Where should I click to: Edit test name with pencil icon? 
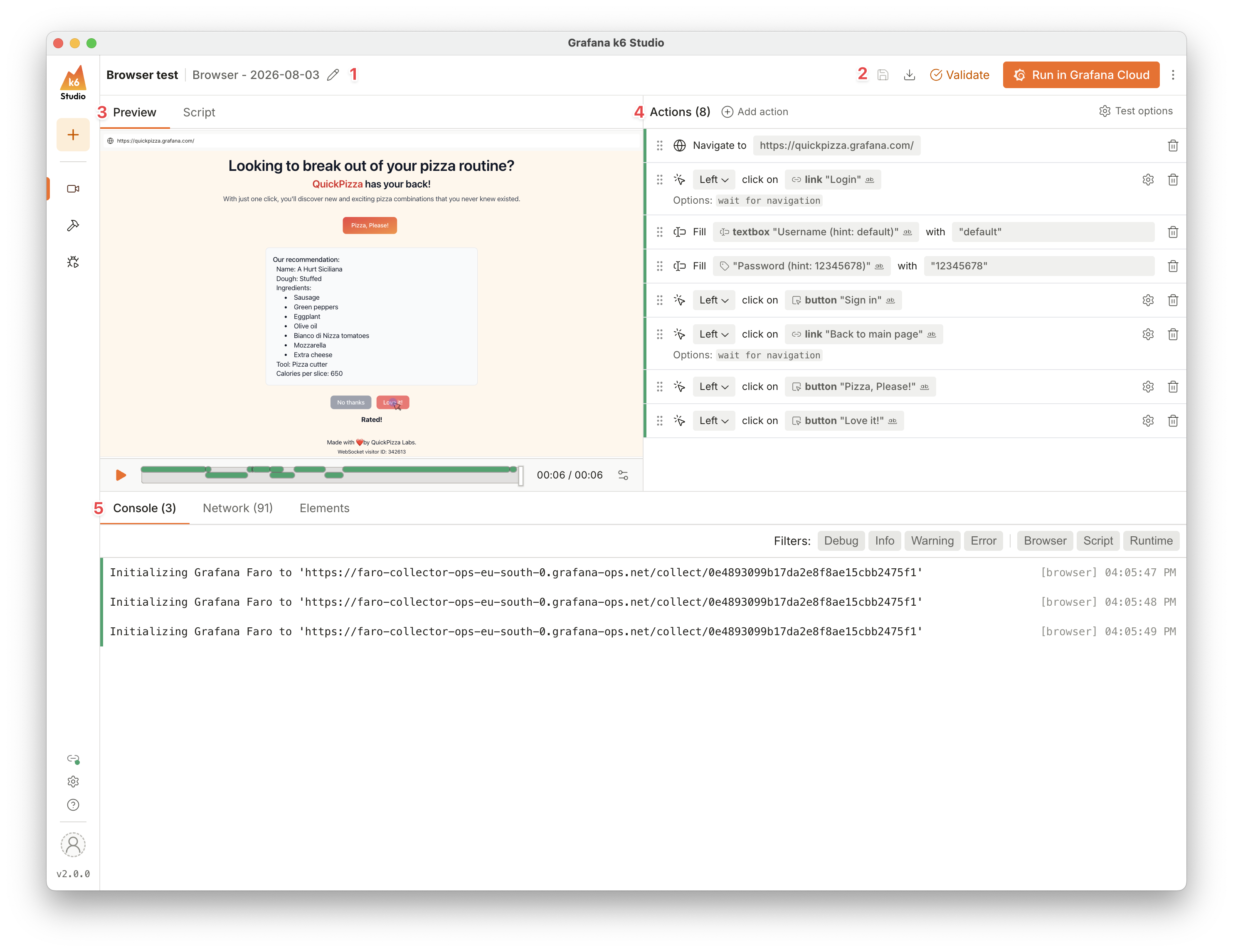click(x=333, y=75)
